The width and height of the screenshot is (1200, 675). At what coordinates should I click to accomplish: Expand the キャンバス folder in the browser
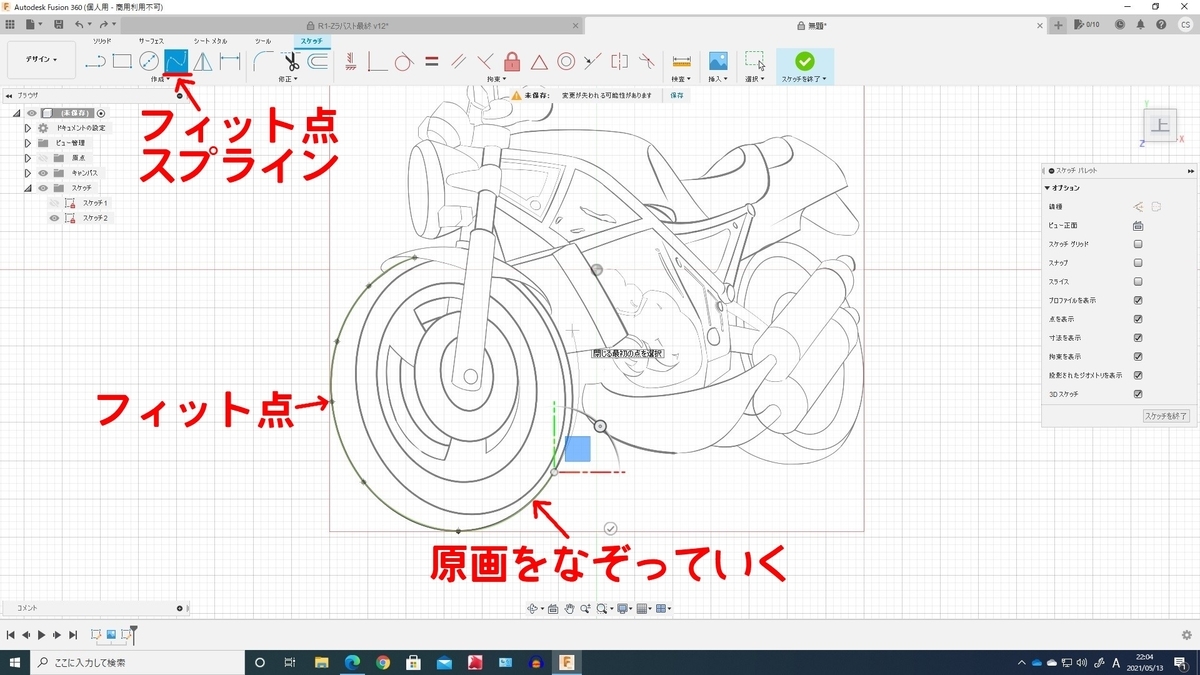(x=28, y=173)
